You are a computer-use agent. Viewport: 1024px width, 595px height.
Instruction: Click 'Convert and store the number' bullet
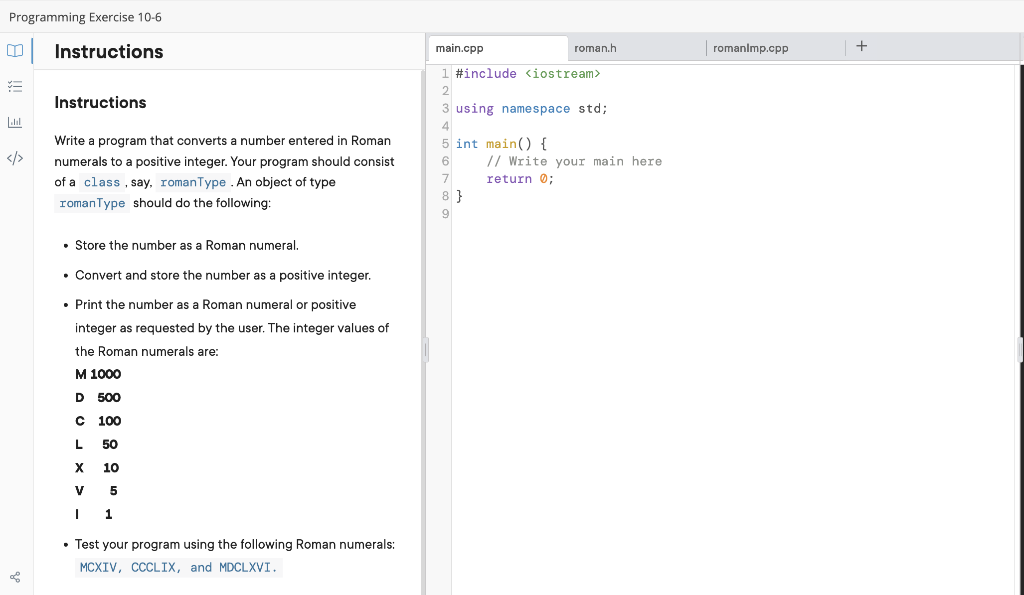223,275
